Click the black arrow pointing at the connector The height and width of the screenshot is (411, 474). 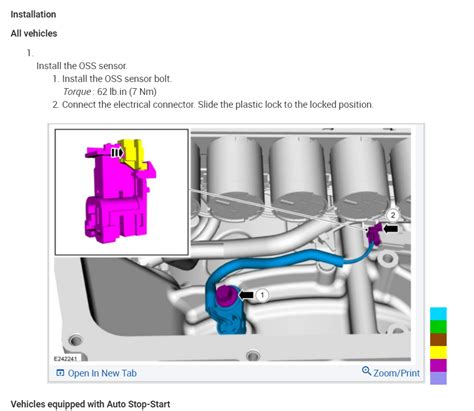[390, 229]
